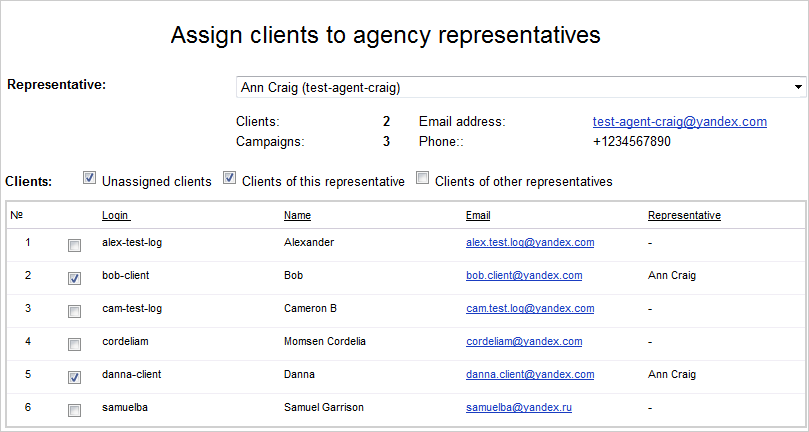Click the cordeliam@yandex.com email address
Image resolution: width=809 pixels, height=432 pixels.
pyautogui.click(x=524, y=341)
